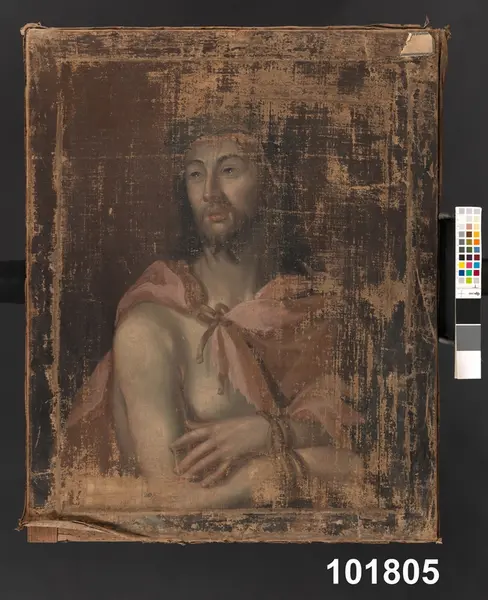
Task: Pick the lime green color chart patch
Action: pos(469,280)
